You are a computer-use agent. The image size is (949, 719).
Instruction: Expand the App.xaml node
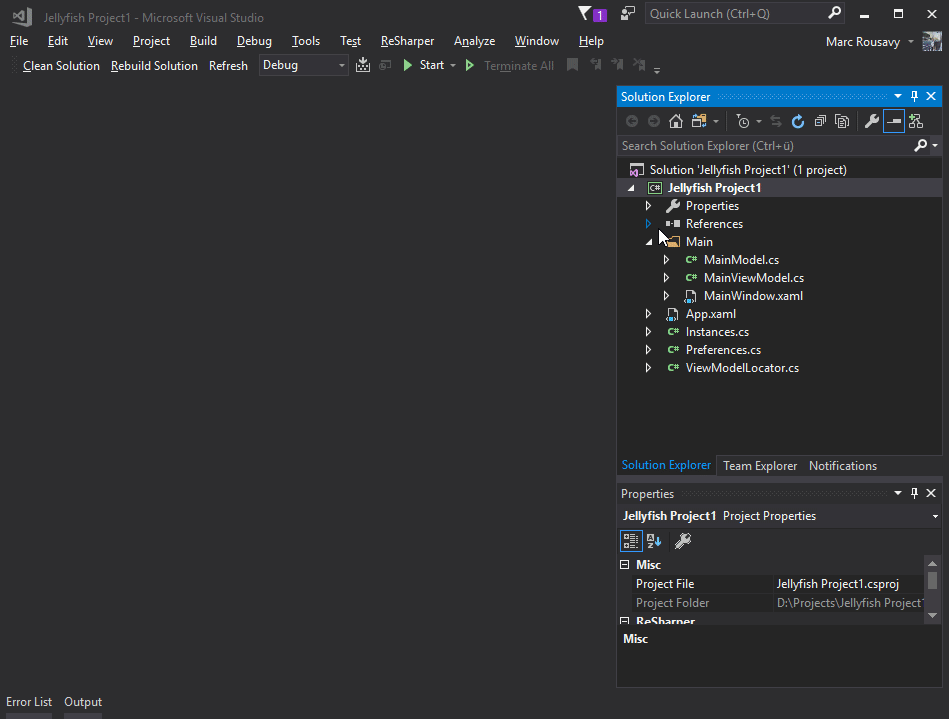648,314
